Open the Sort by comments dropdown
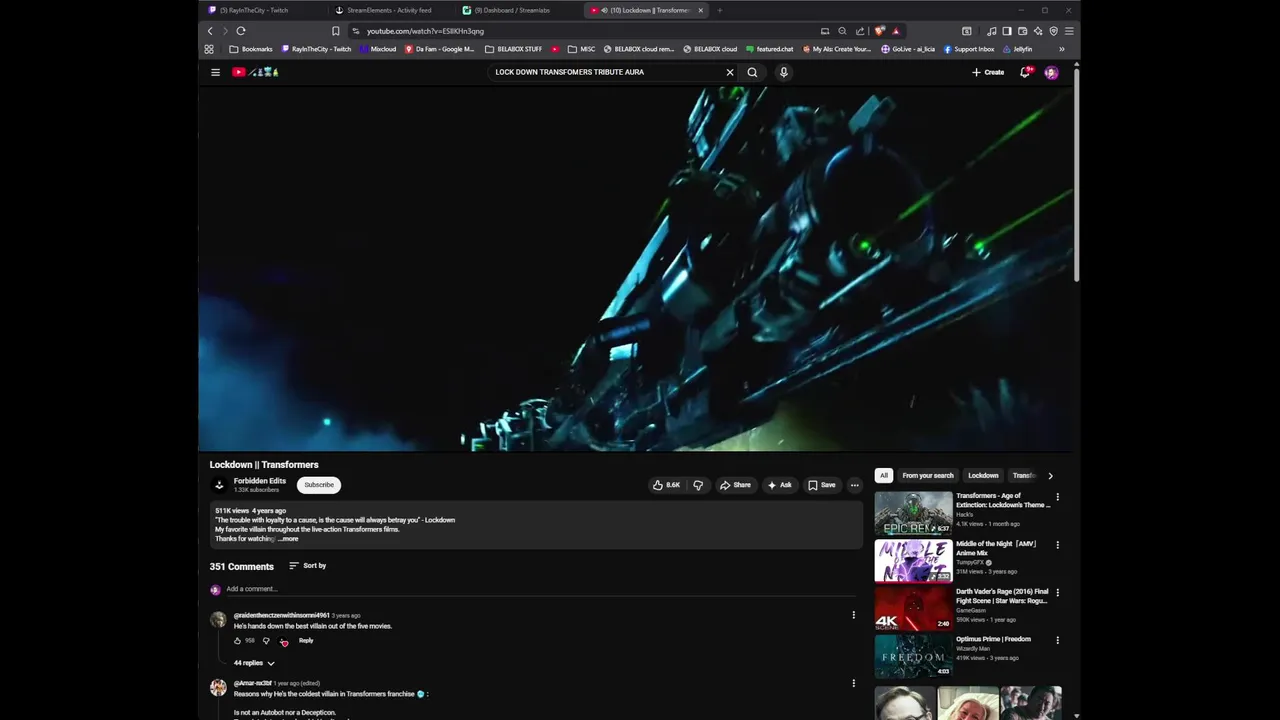 tap(308, 566)
